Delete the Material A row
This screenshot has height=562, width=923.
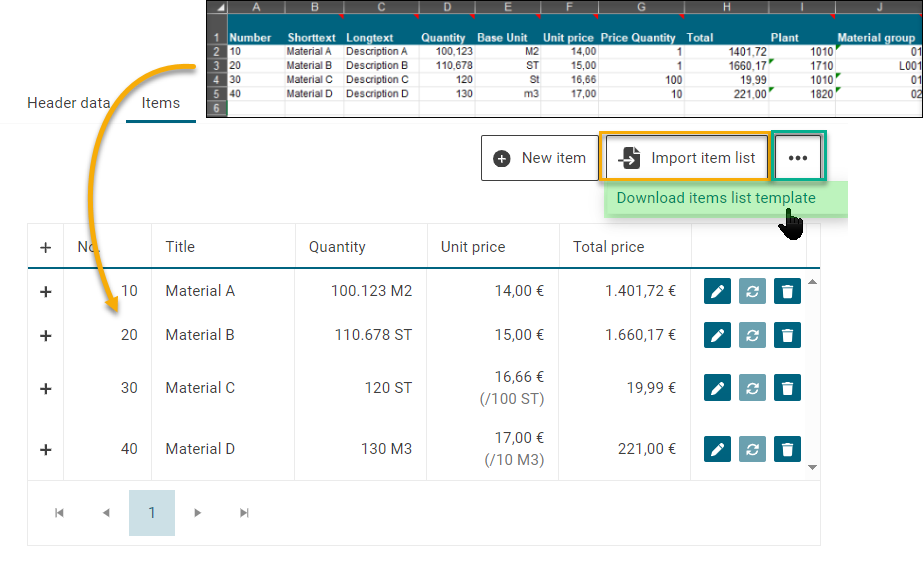787,291
